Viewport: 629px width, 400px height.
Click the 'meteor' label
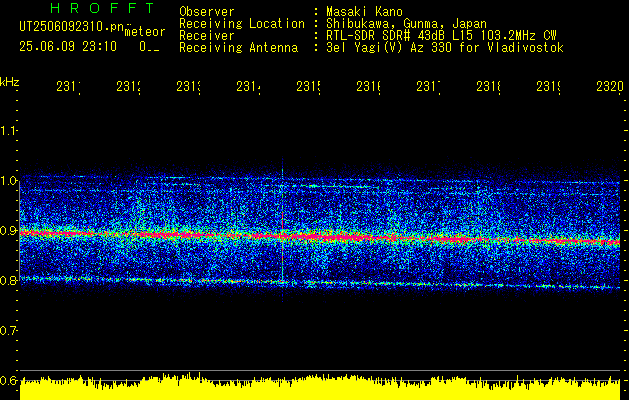point(145,32)
